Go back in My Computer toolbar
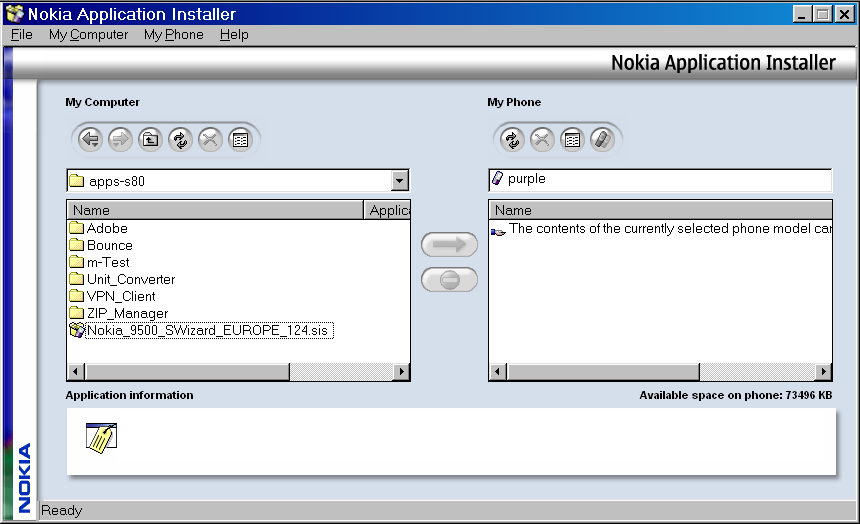The image size is (860, 524). [90, 139]
